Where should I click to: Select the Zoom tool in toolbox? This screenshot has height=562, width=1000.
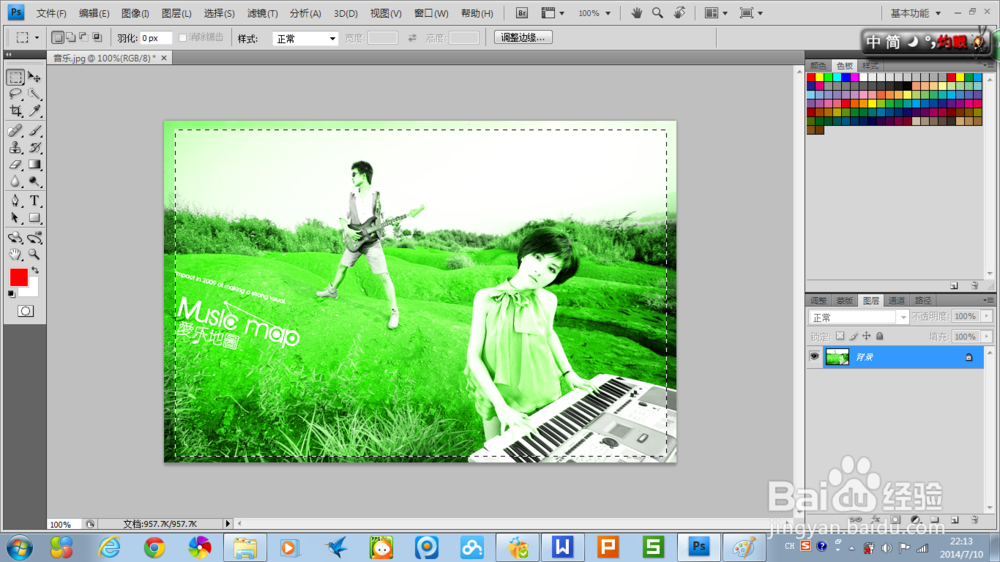[x=34, y=255]
